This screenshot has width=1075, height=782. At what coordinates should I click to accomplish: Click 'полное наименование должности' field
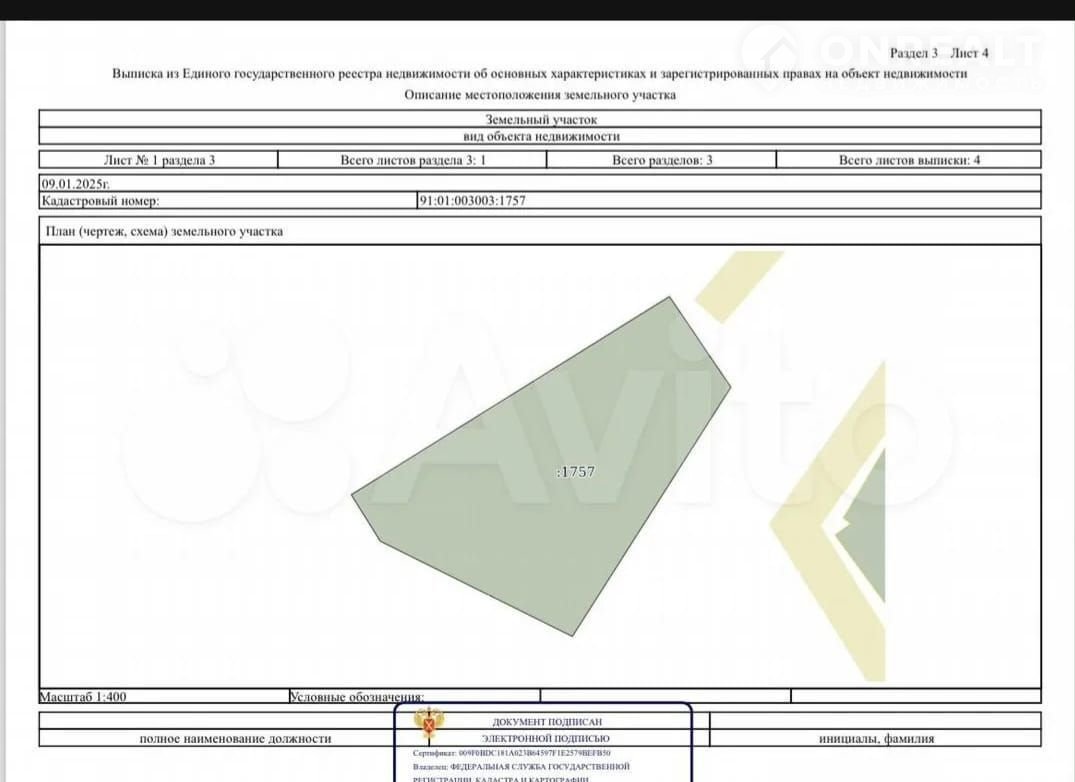[236, 739]
